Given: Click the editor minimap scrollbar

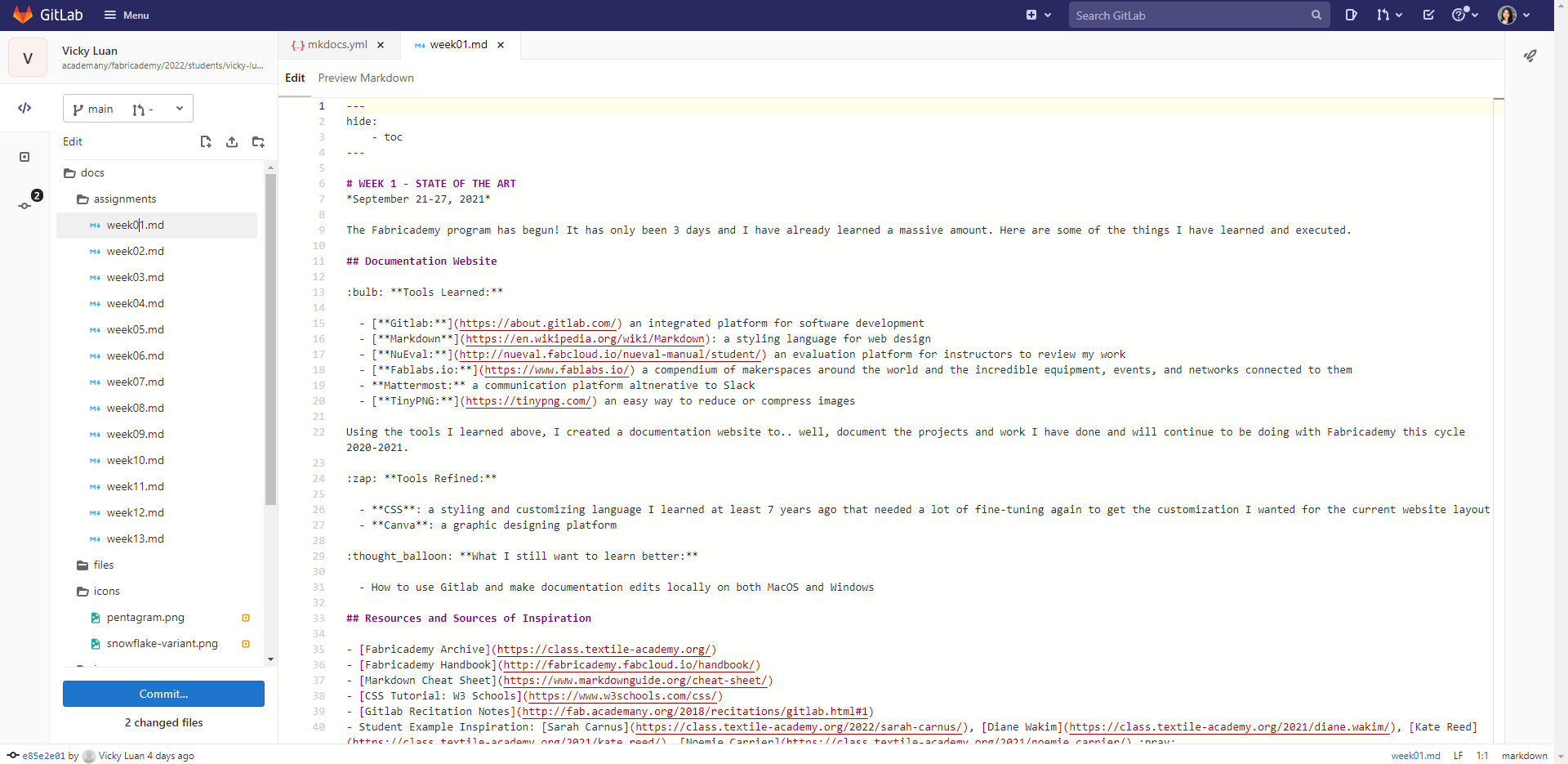Looking at the screenshot, I should click(1499, 421).
